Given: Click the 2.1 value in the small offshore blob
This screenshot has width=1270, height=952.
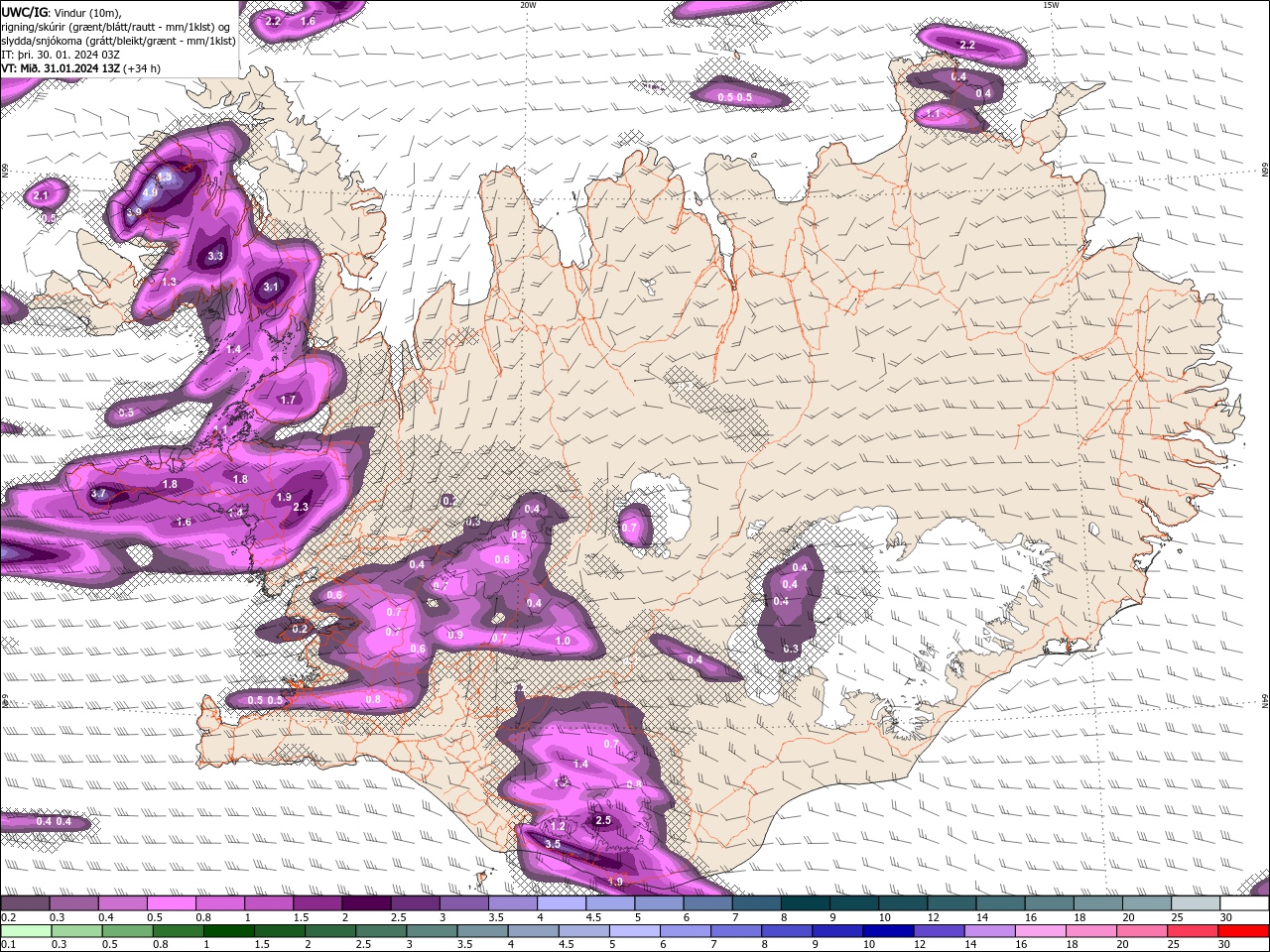Looking at the screenshot, I should 41,196.
